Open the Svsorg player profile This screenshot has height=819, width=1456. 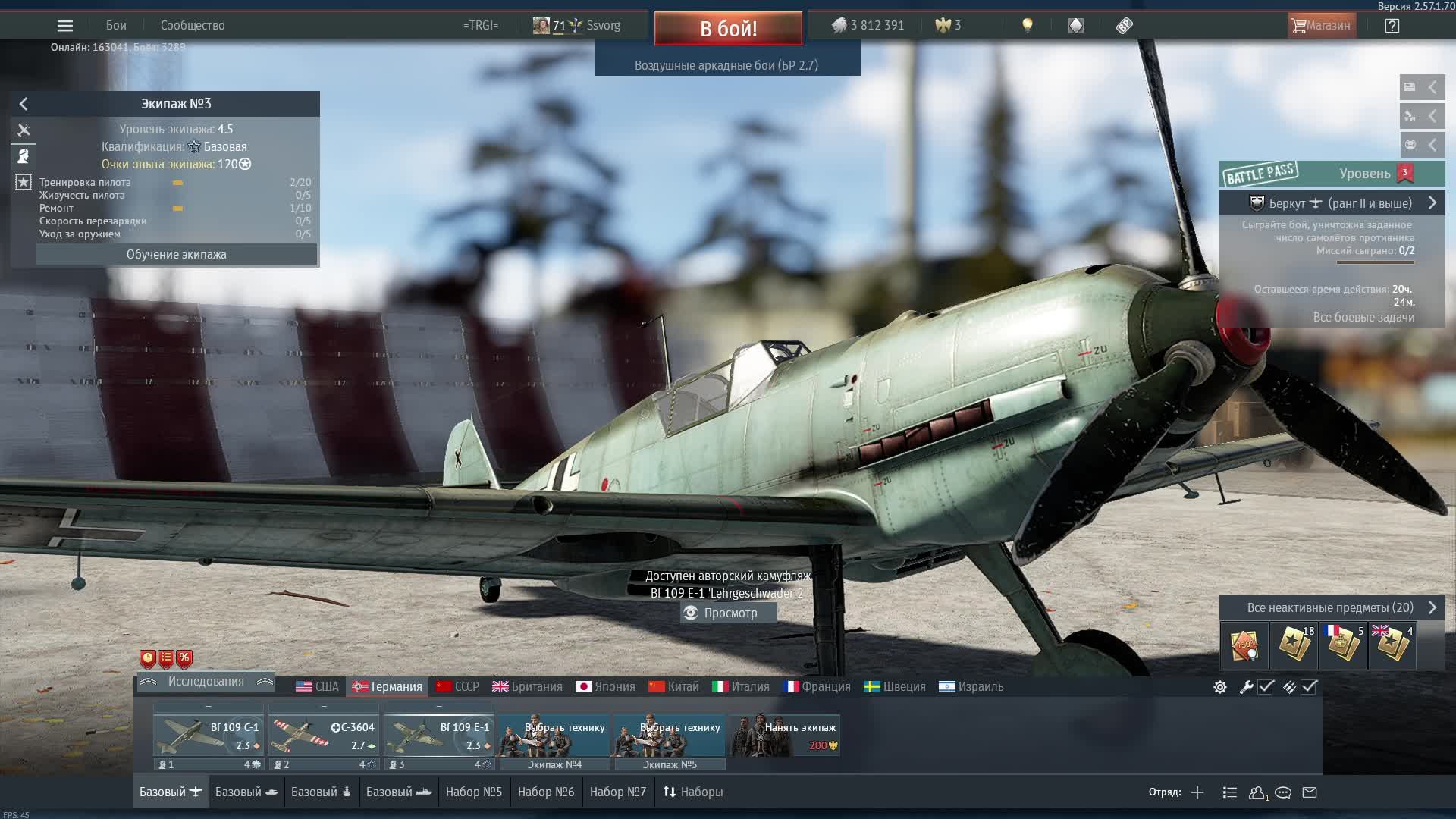tap(576, 26)
